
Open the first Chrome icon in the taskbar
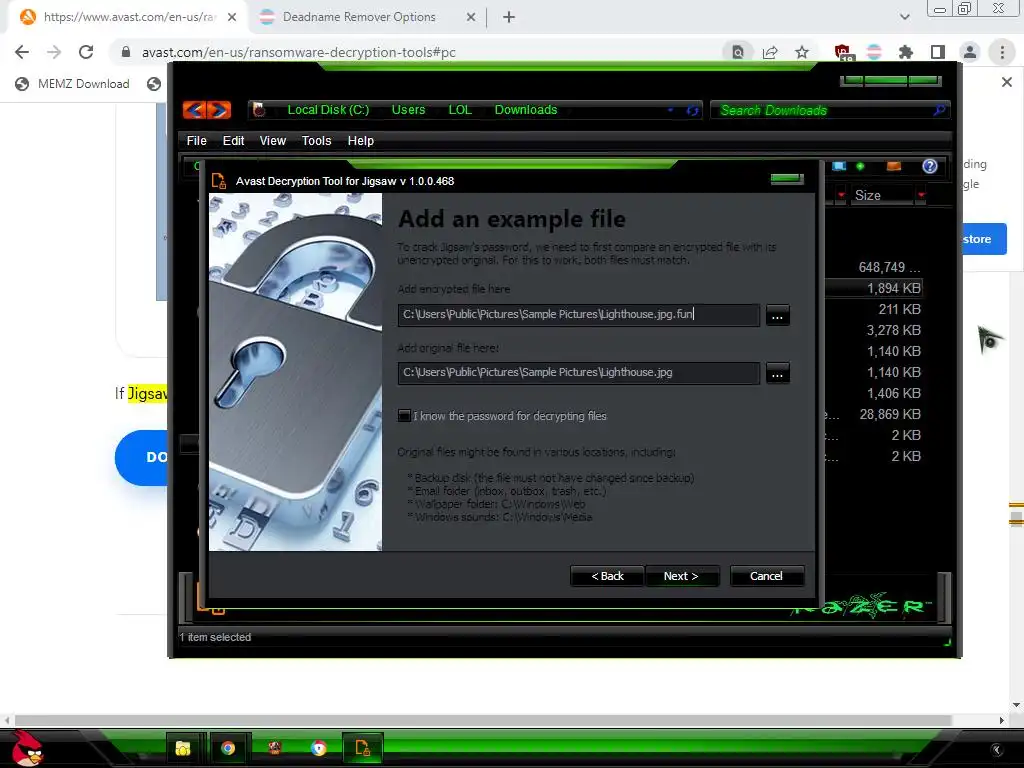pyautogui.click(x=228, y=748)
